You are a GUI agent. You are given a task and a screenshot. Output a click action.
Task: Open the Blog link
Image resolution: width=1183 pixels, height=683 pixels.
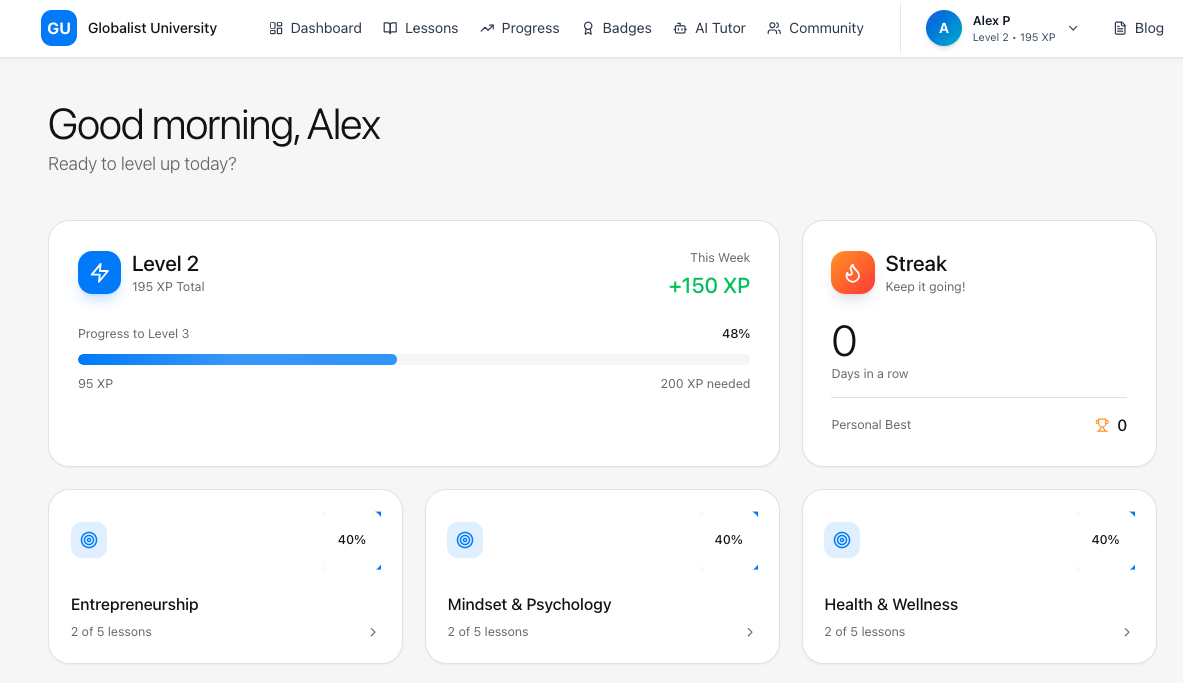coord(1138,29)
